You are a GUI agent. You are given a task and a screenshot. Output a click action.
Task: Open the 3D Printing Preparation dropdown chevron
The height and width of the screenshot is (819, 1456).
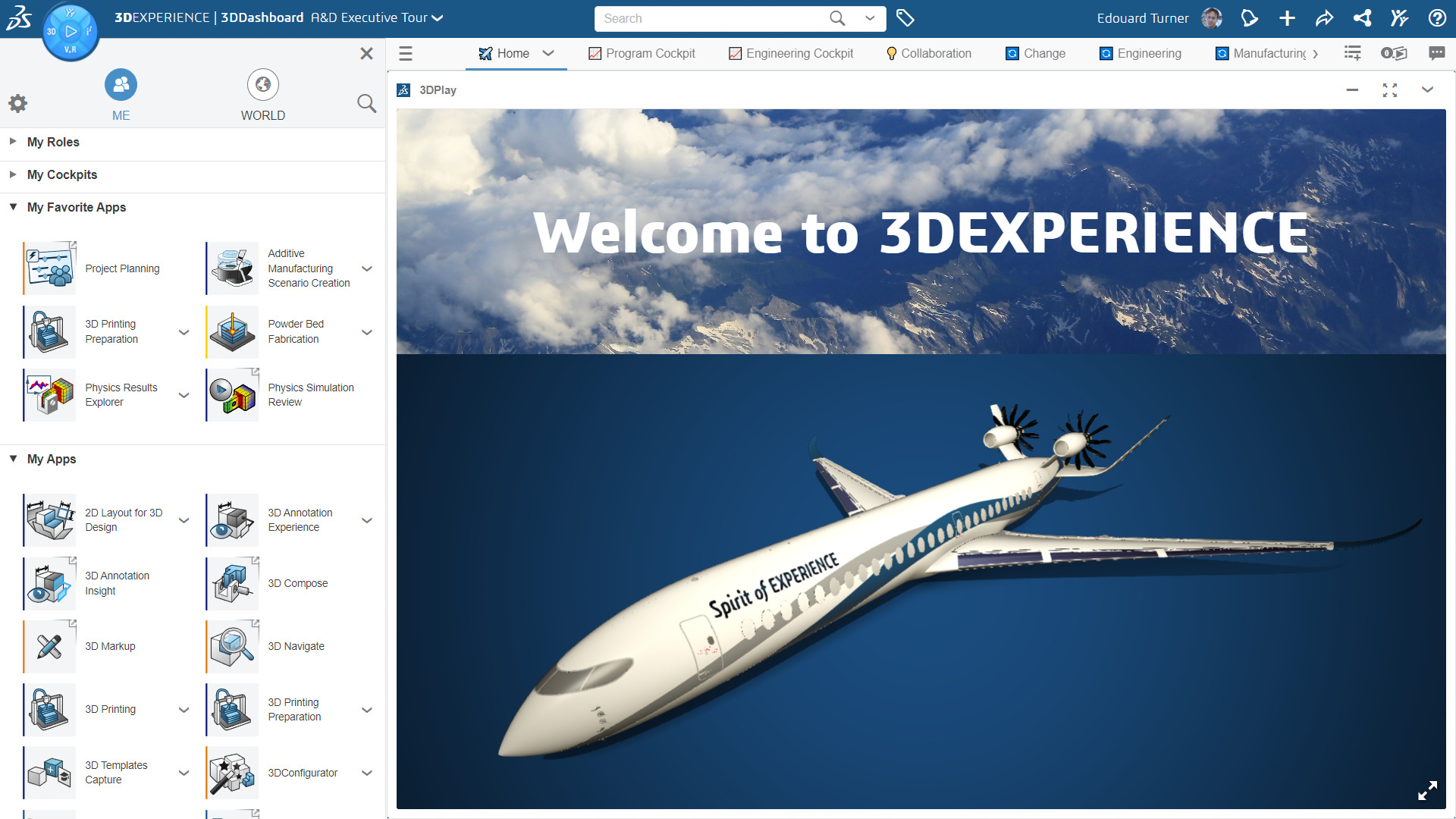click(184, 331)
